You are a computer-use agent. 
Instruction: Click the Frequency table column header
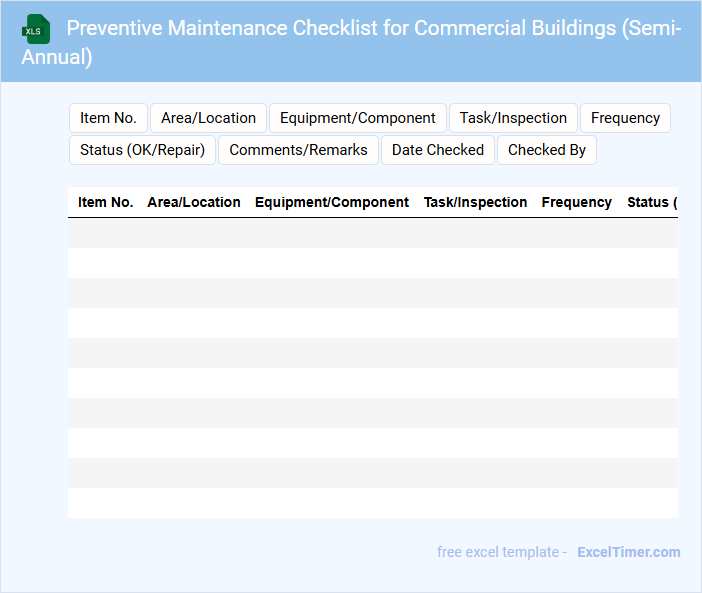click(576, 202)
